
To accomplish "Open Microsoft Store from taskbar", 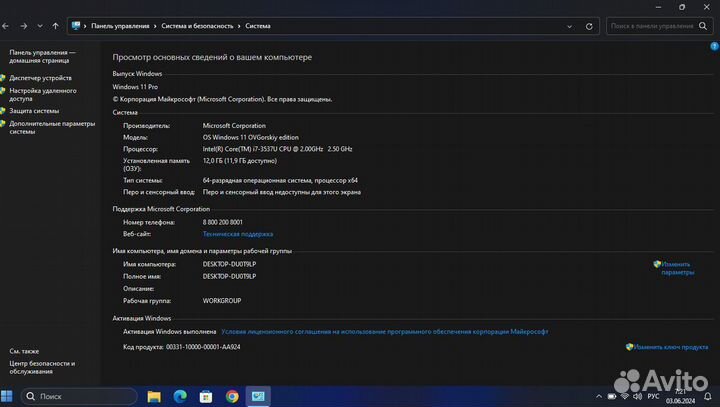I will 206,396.
